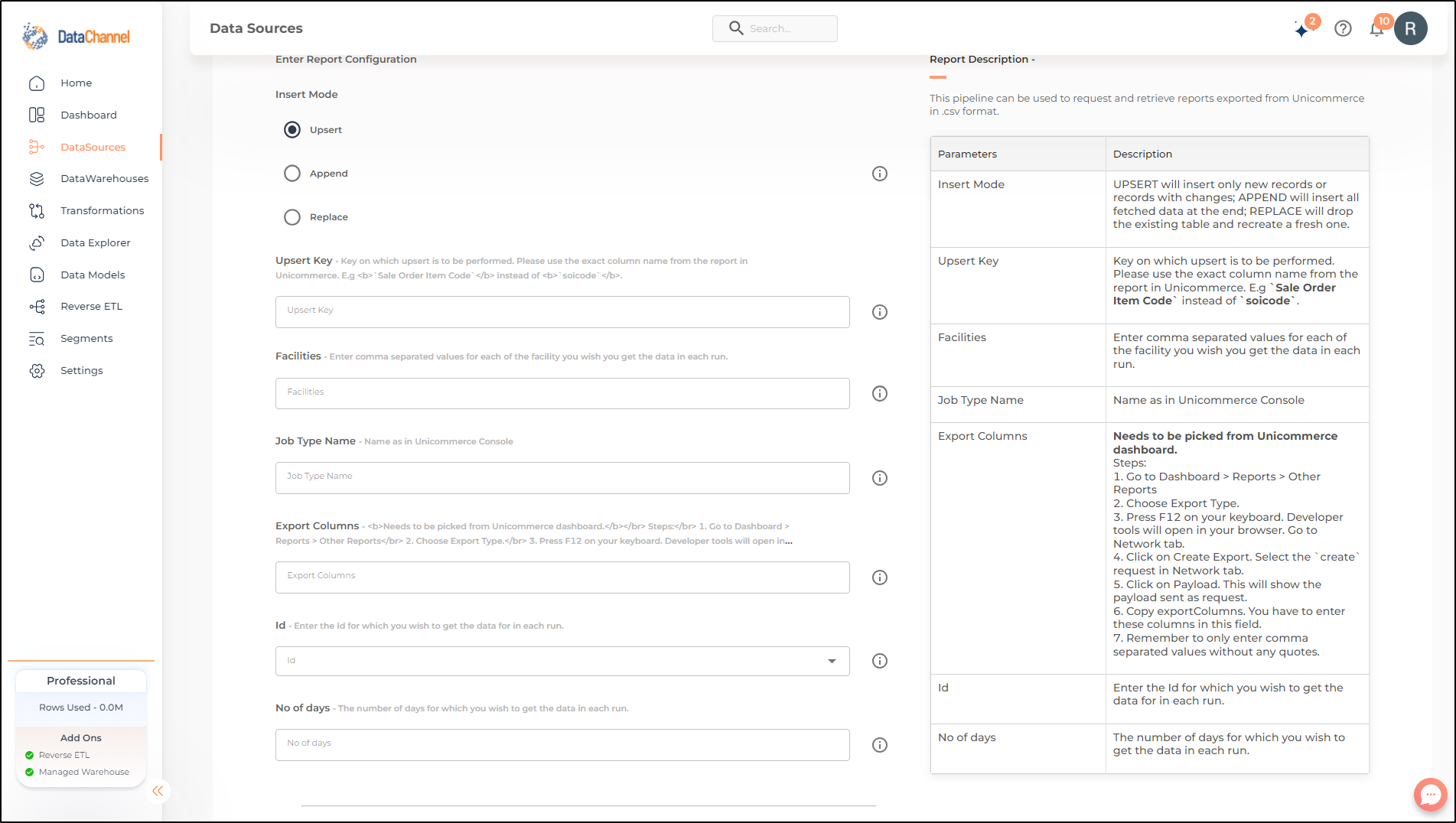Click Rows Used - 0.0M text
The height and width of the screenshot is (823, 1456).
[81, 708]
